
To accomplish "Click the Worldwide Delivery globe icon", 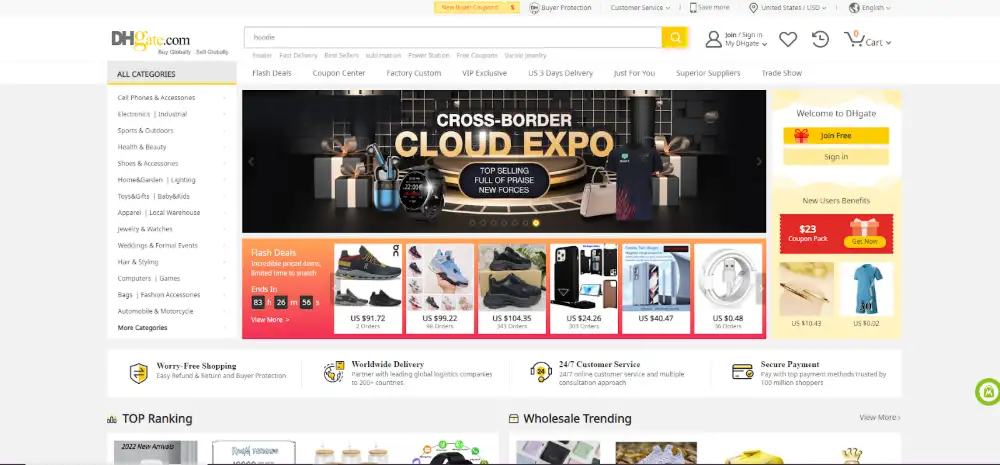I will point(334,372).
